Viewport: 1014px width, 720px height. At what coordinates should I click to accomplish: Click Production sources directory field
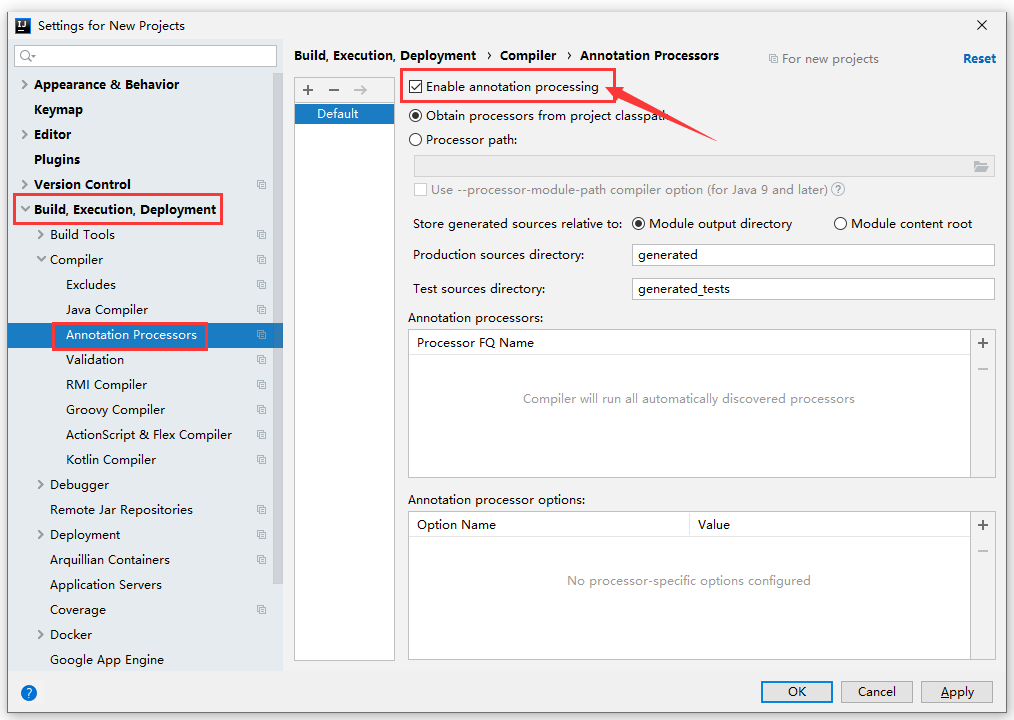(813, 255)
